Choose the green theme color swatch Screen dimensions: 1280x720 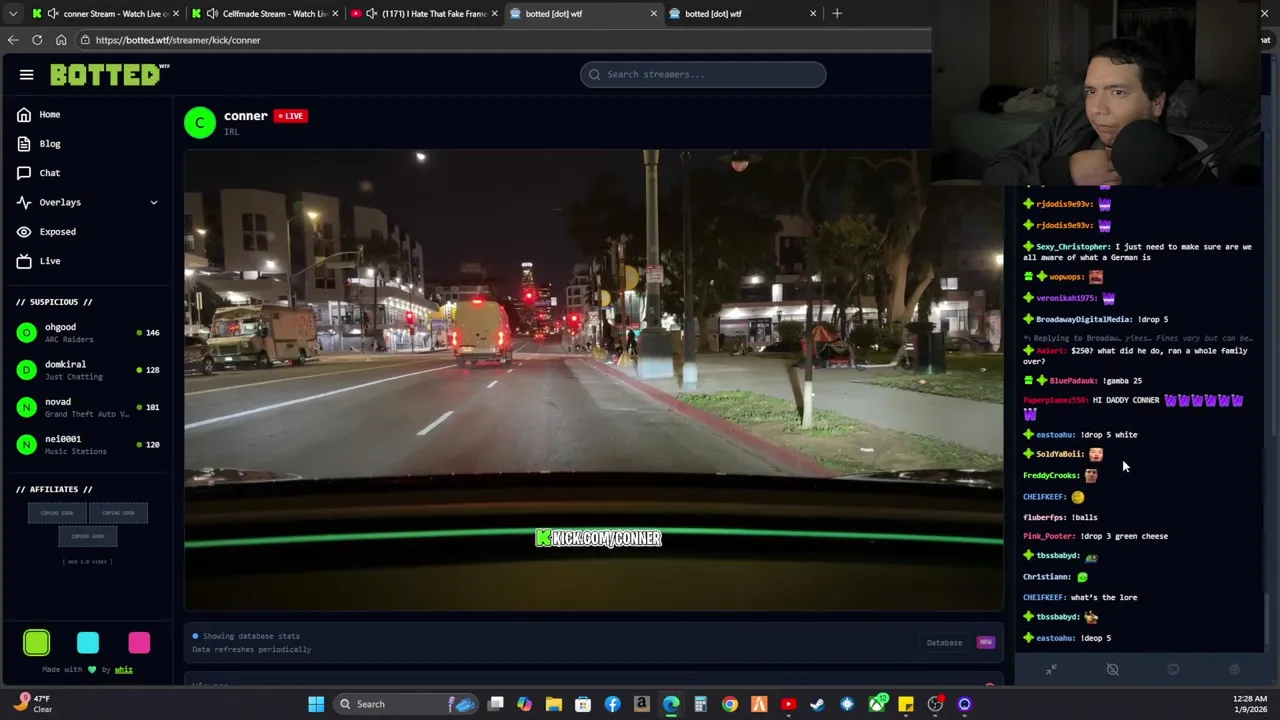point(37,643)
